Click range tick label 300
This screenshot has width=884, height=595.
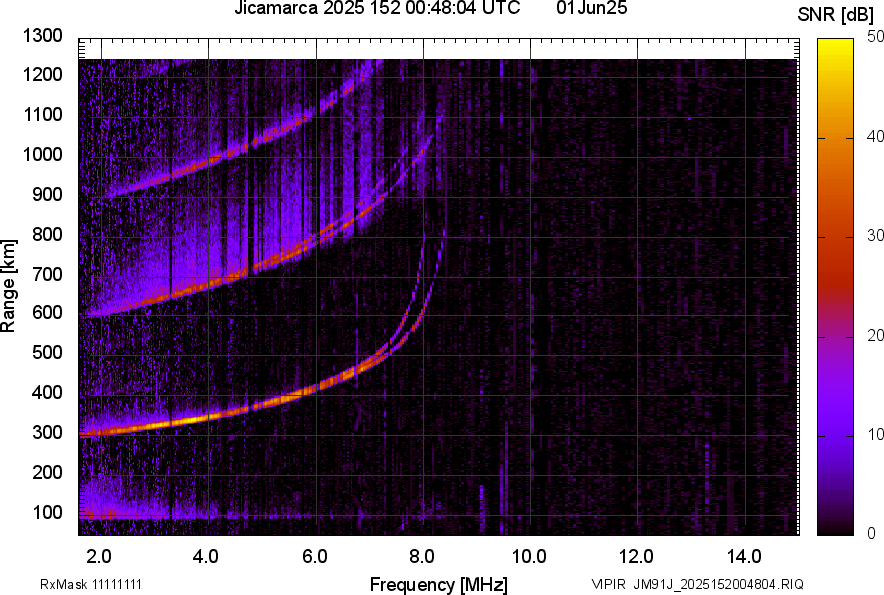[47, 433]
